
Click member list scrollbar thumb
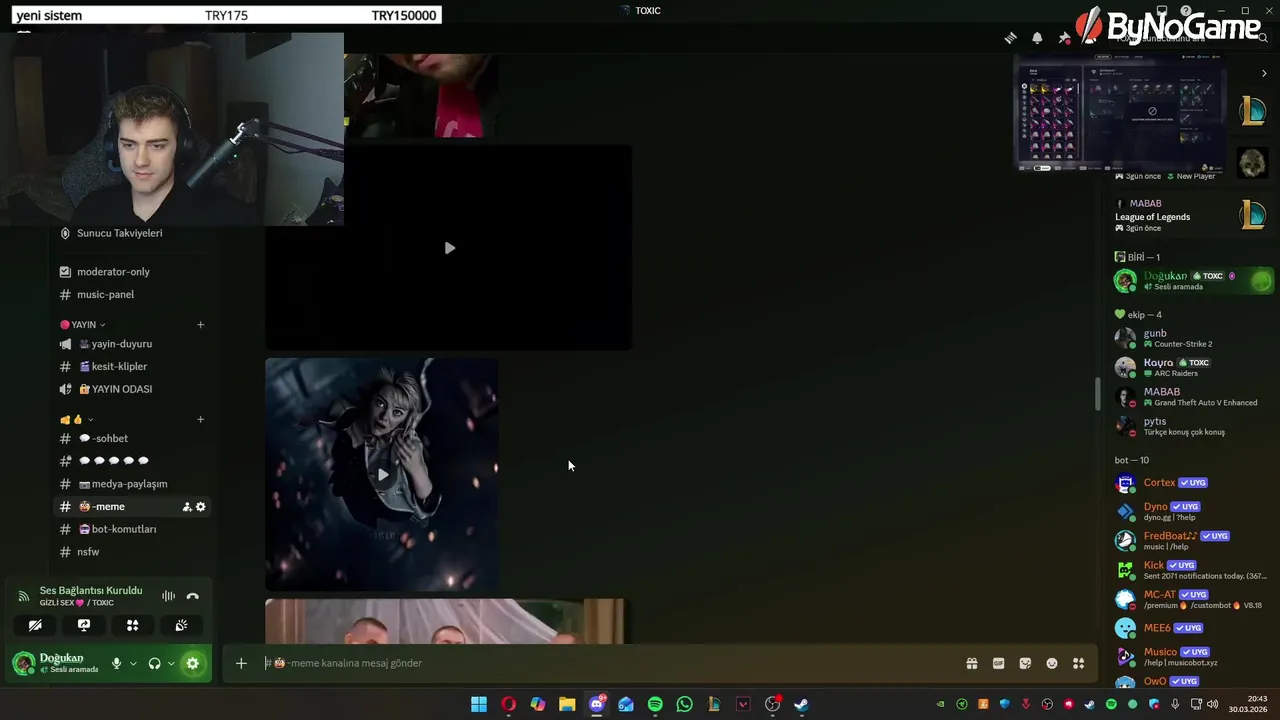click(x=1098, y=393)
